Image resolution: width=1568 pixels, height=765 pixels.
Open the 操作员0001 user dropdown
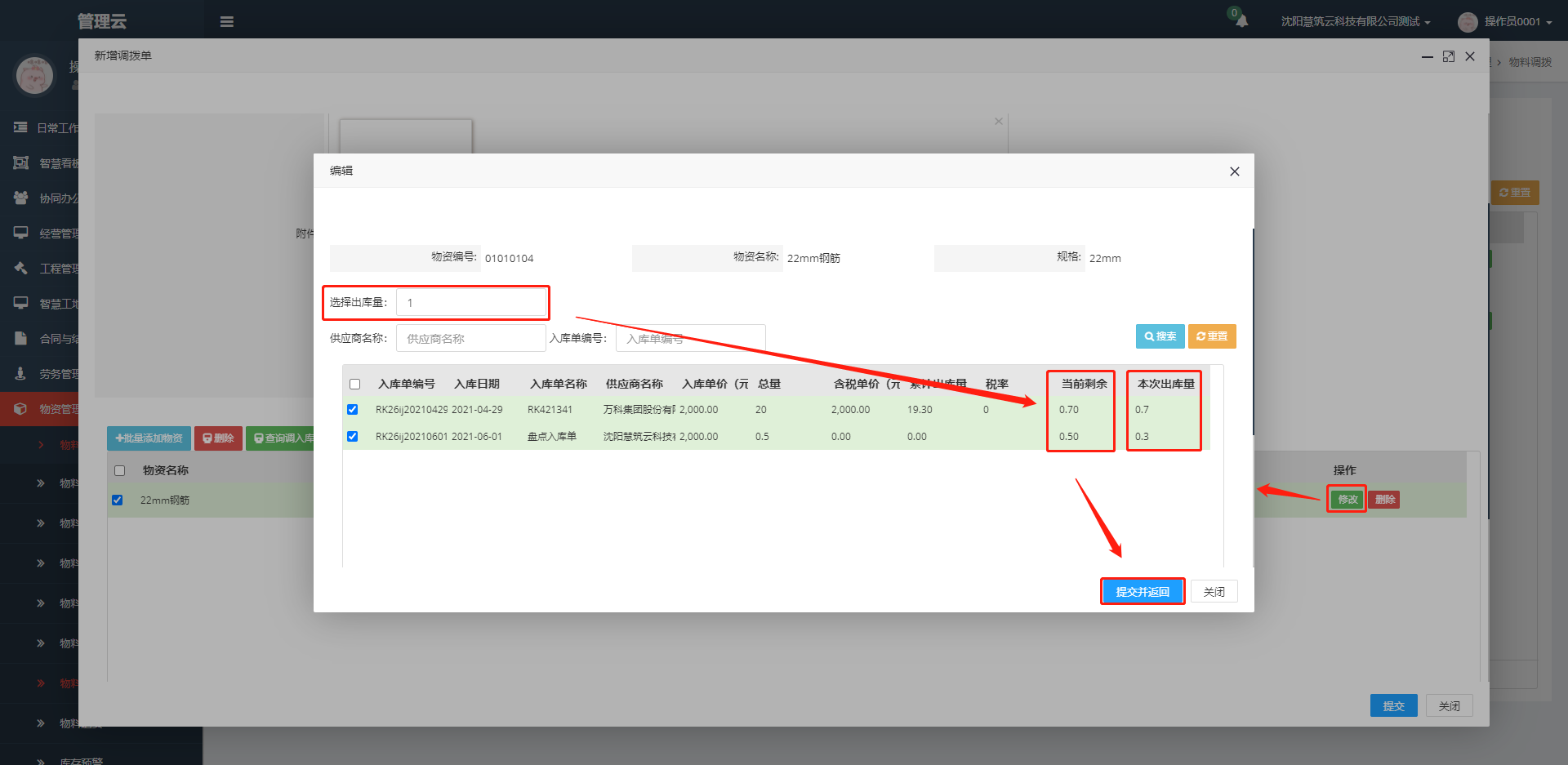point(1517,22)
